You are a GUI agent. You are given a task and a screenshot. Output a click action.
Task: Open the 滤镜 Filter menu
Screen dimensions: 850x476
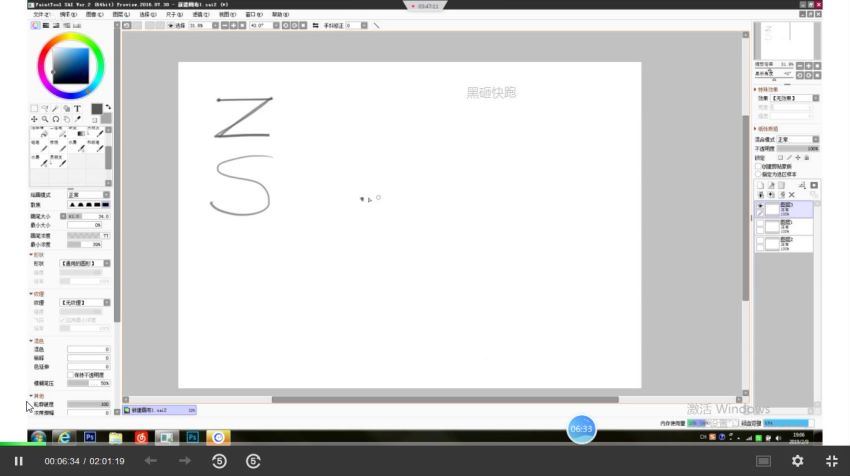click(x=201, y=15)
